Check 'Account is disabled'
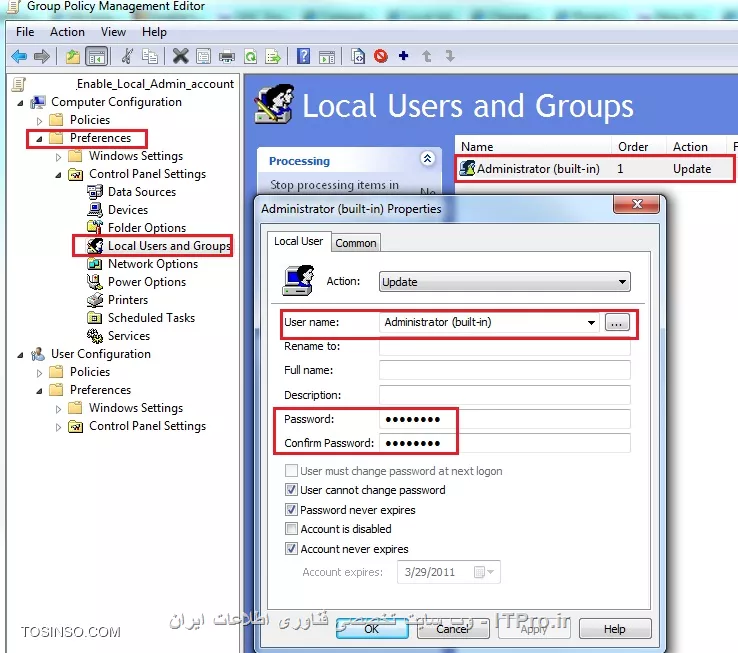The width and height of the screenshot is (738, 653). [x=291, y=529]
